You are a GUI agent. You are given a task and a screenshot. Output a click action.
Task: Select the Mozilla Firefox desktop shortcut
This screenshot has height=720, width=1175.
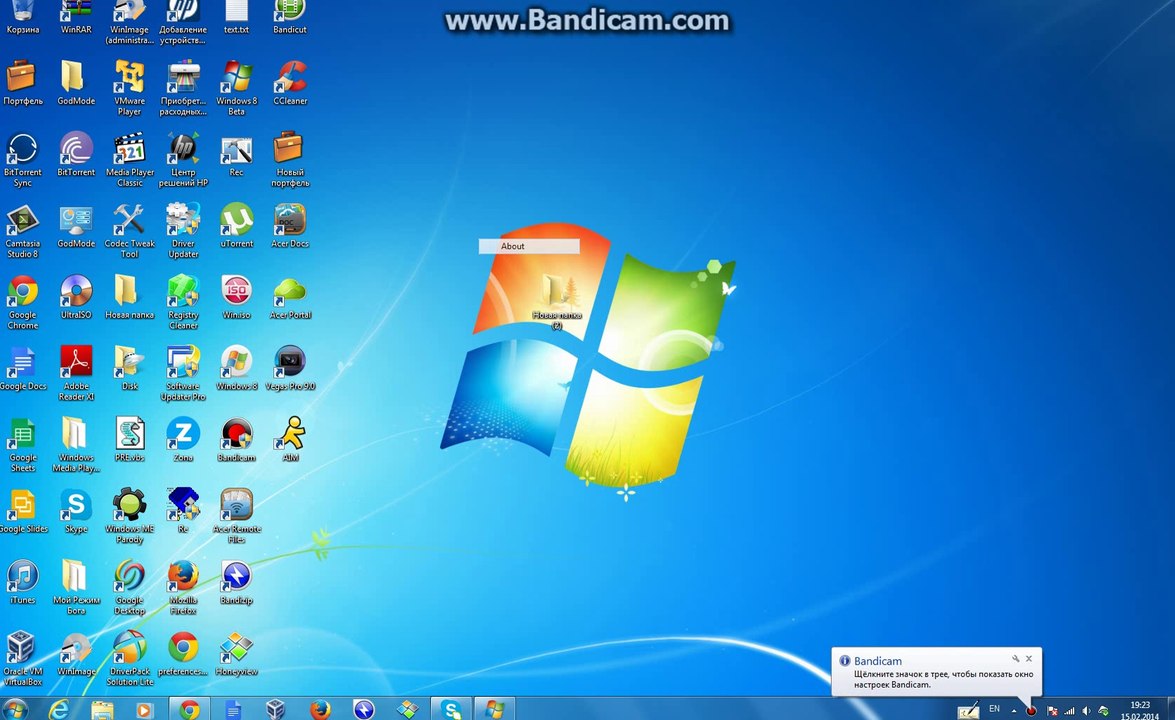click(183, 587)
